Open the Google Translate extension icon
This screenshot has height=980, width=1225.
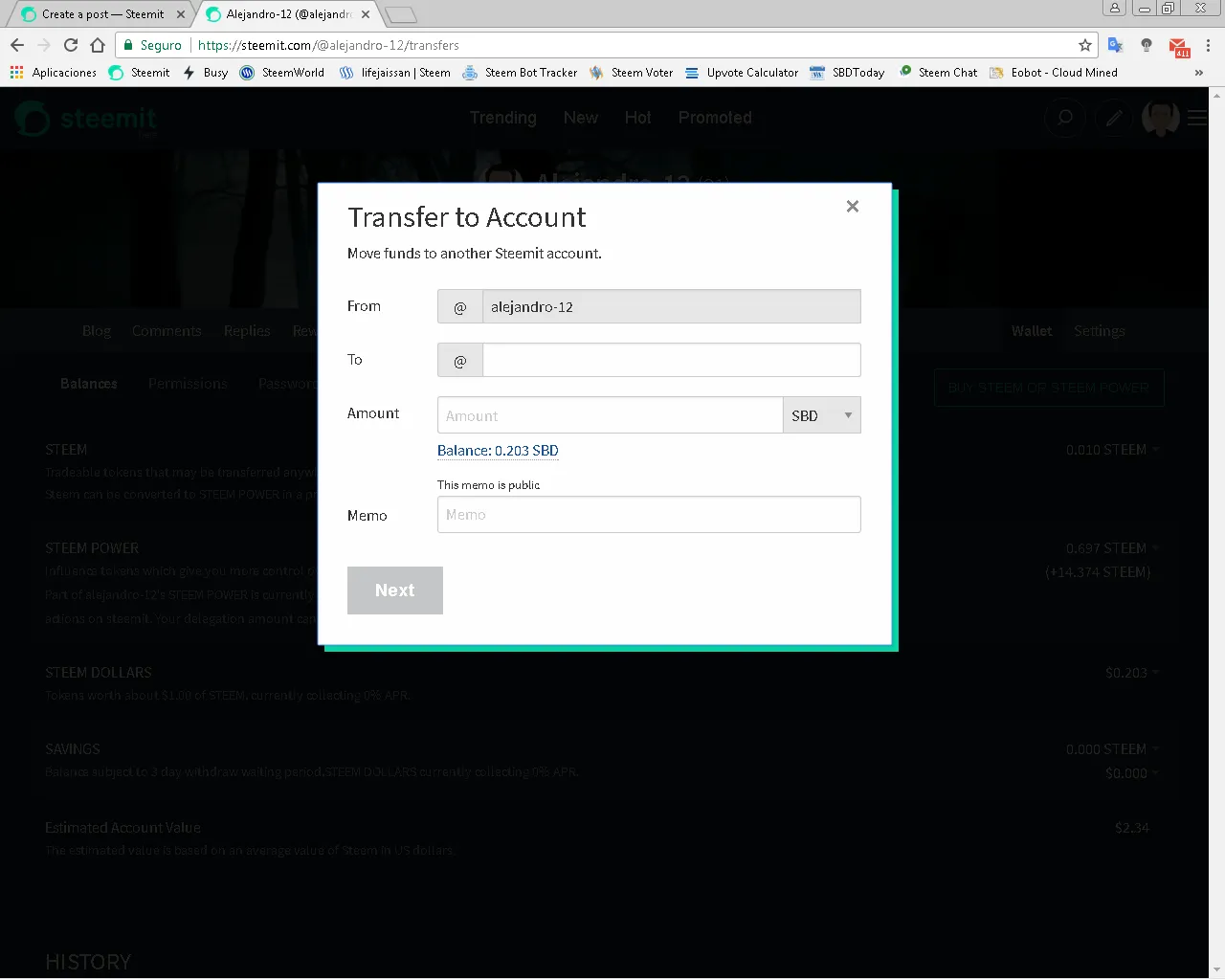1115,45
